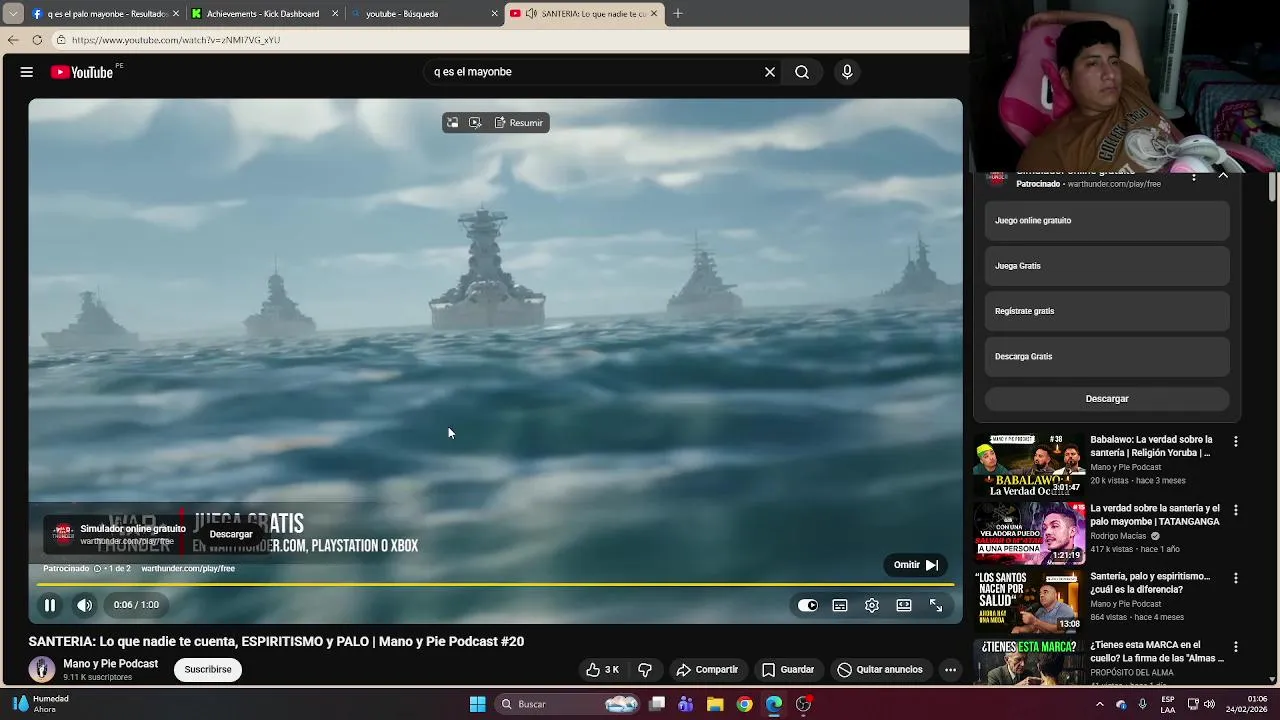Click Quitar anuncios button
Viewport: 1280px width, 720px height.
point(880,670)
